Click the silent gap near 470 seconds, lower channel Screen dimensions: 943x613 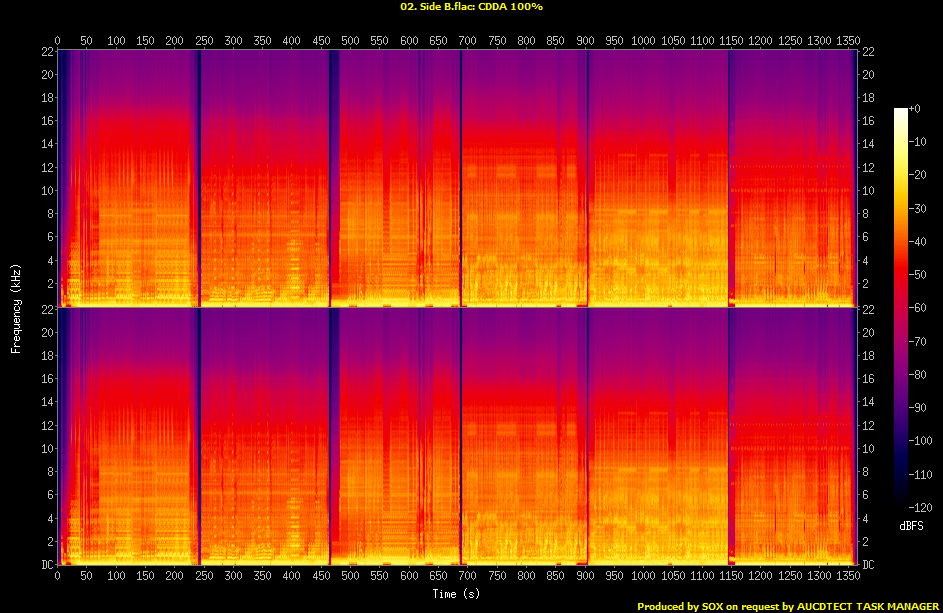pos(333,435)
